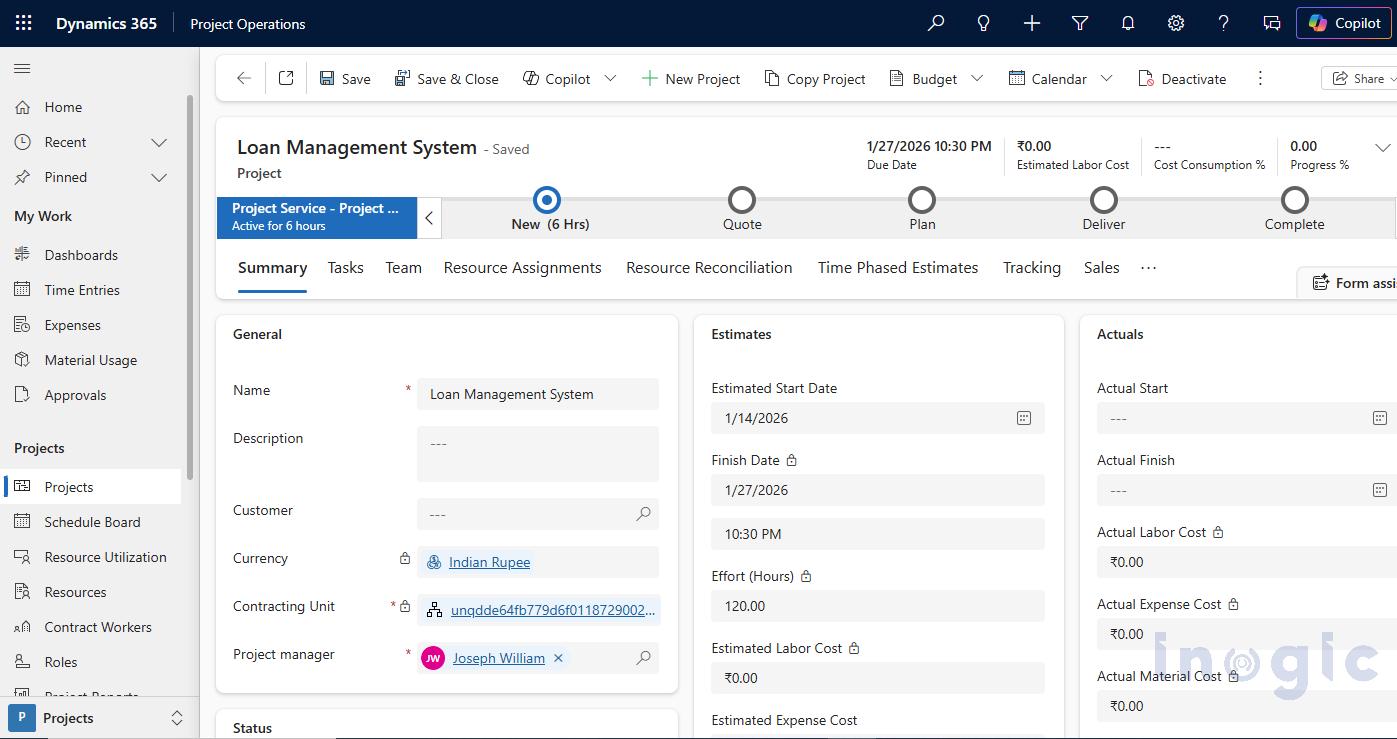Click the Save & Close button
Screen dimensions: 1397x739
coord(447,78)
